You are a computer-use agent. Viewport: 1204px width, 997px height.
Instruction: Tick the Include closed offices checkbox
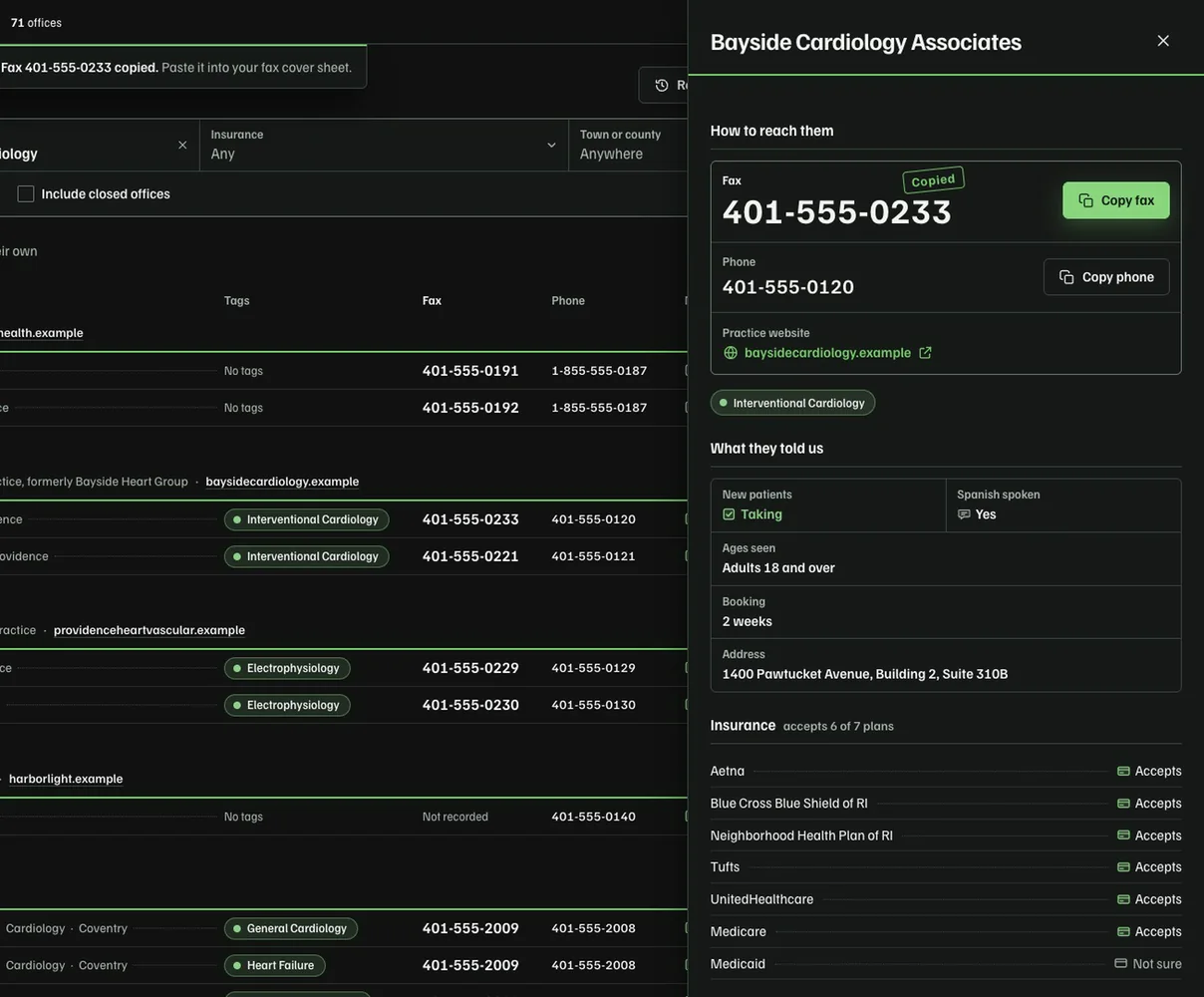click(x=26, y=193)
